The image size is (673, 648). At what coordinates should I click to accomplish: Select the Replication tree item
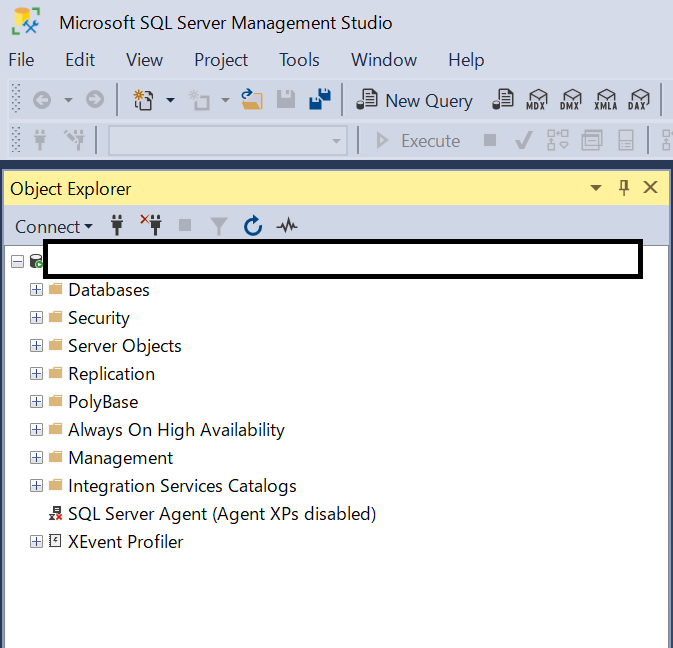click(x=112, y=374)
